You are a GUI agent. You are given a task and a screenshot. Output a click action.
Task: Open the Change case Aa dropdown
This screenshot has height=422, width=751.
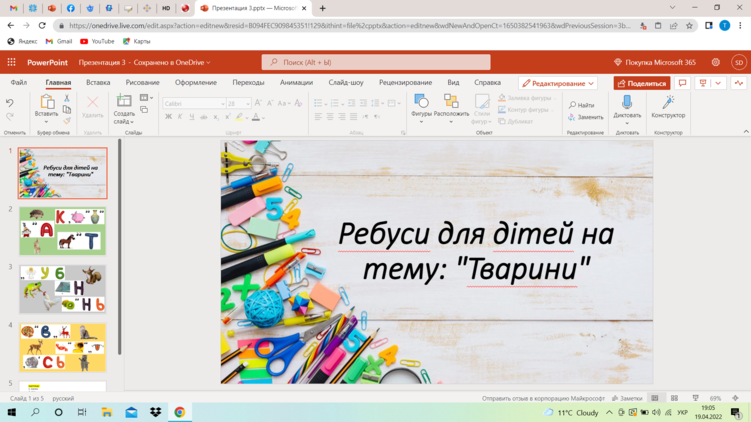(x=284, y=103)
